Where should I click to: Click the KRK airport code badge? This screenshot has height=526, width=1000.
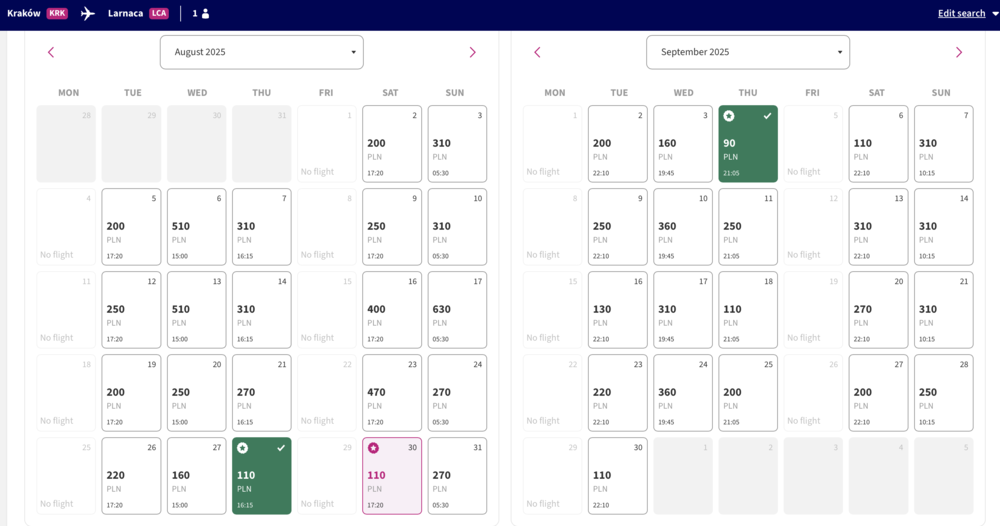coord(57,13)
